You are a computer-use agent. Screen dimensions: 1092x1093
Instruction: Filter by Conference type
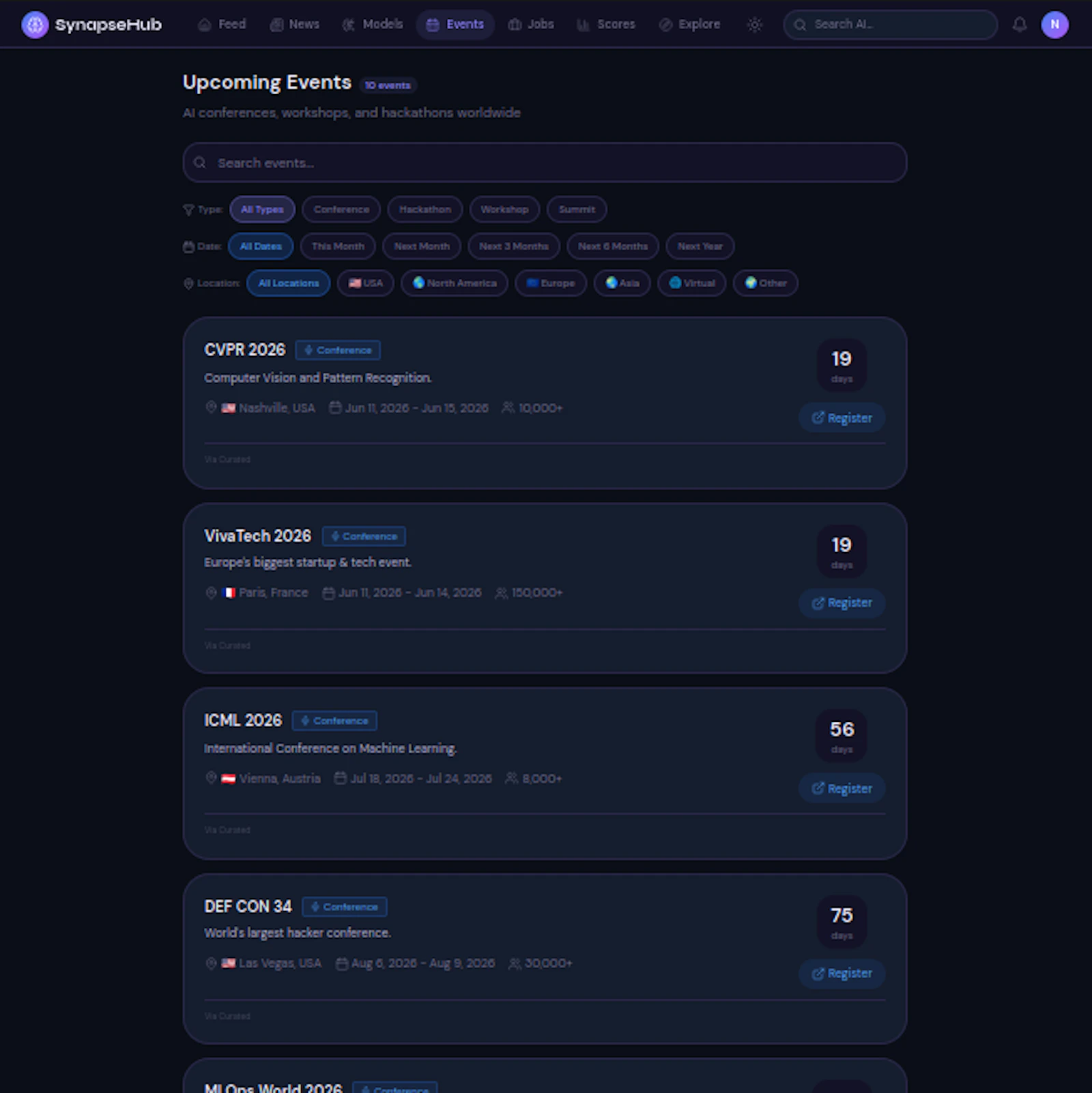[x=341, y=209]
